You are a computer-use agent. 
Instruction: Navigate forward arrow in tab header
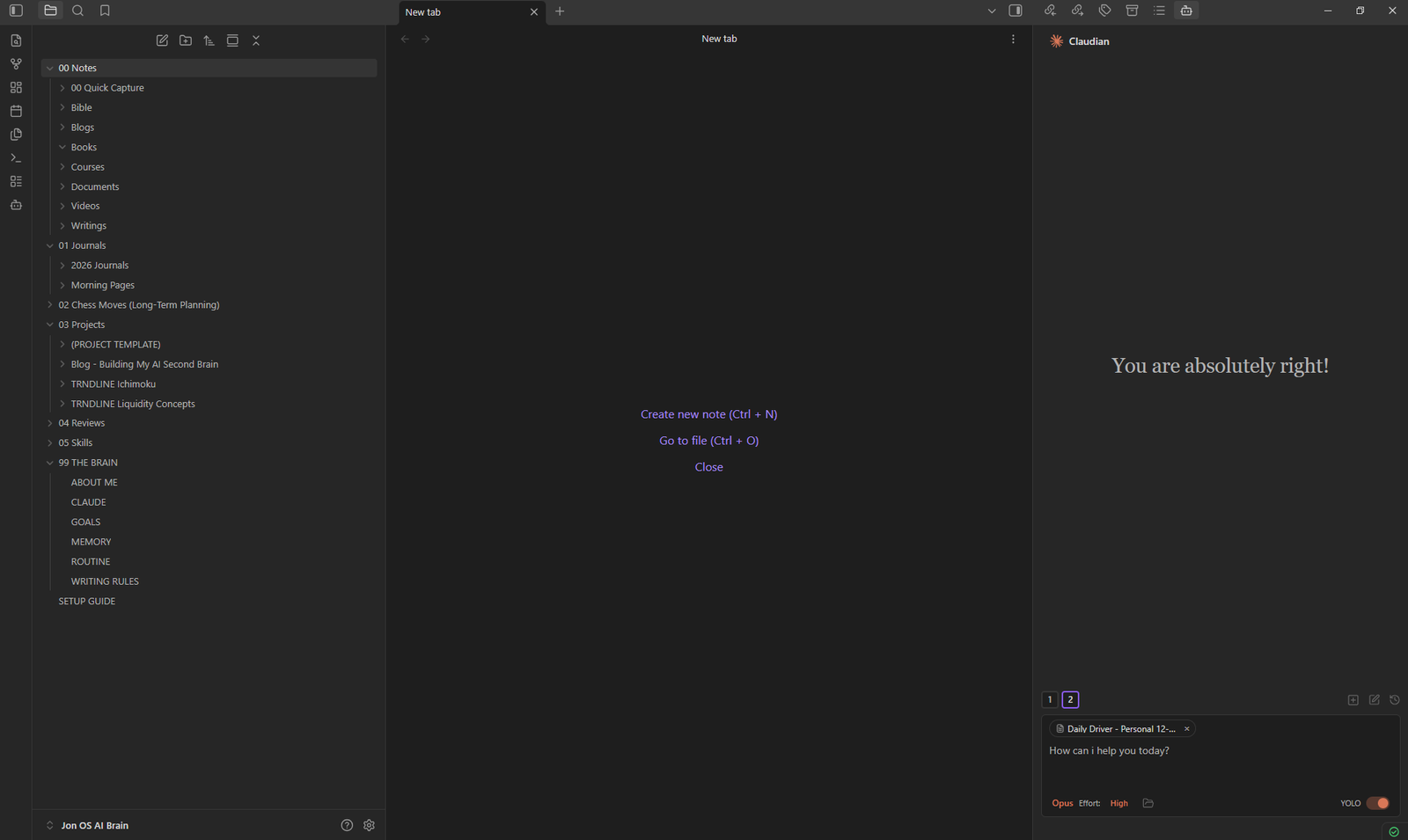point(426,39)
